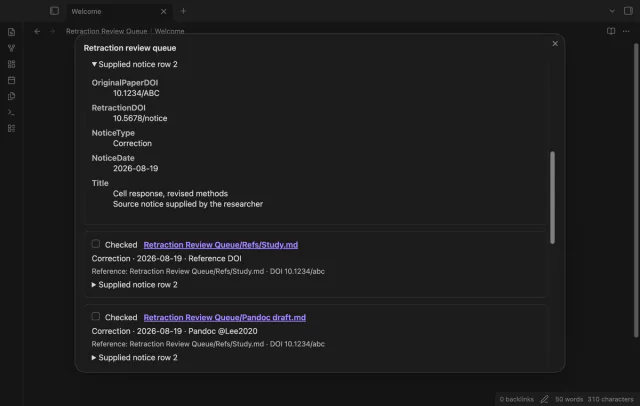Add a new tab with plus button
The height and width of the screenshot is (406, 640).
[183, 11]
